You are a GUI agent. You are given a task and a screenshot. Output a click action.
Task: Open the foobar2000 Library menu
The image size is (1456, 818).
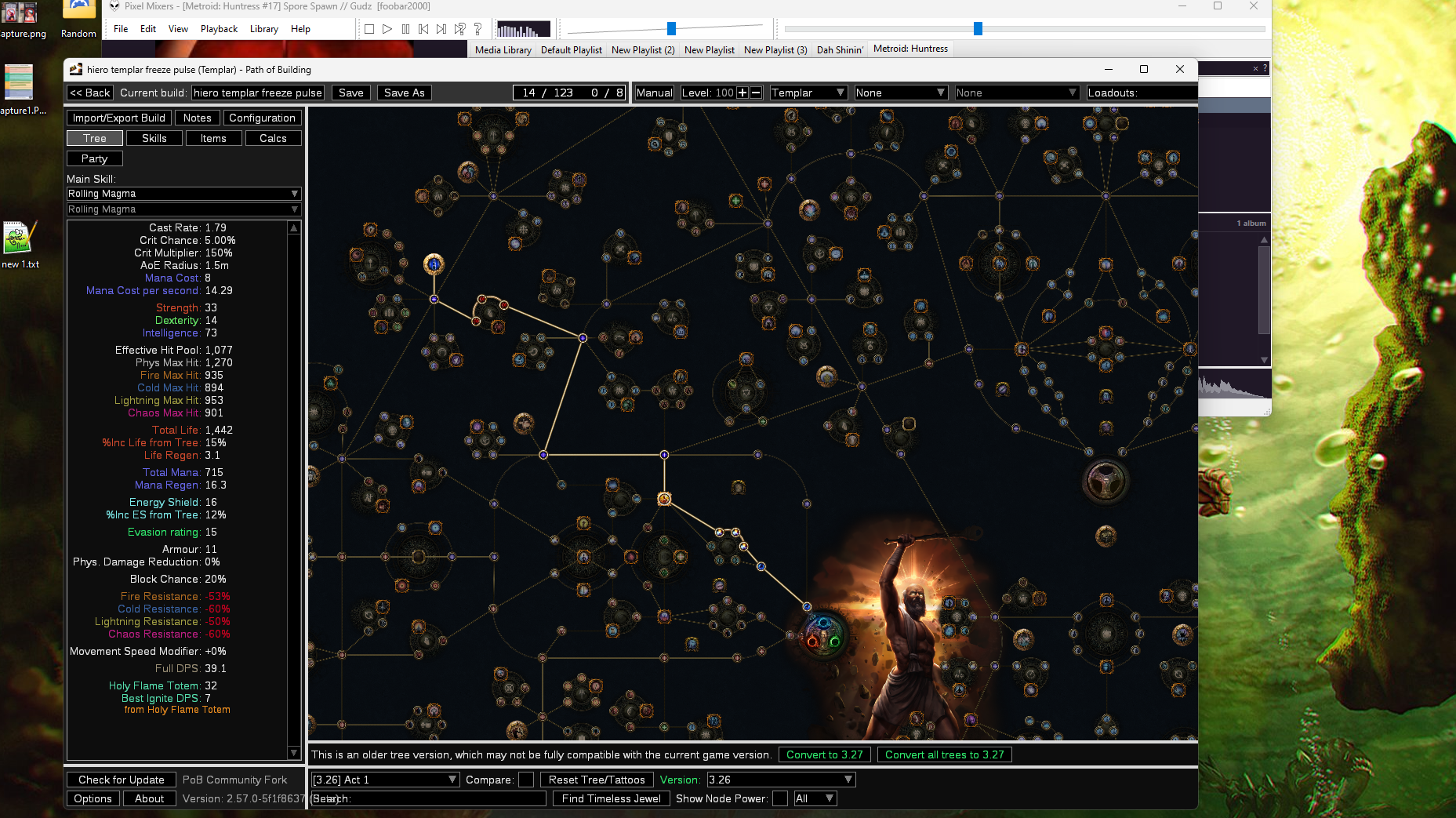[264, 29]
